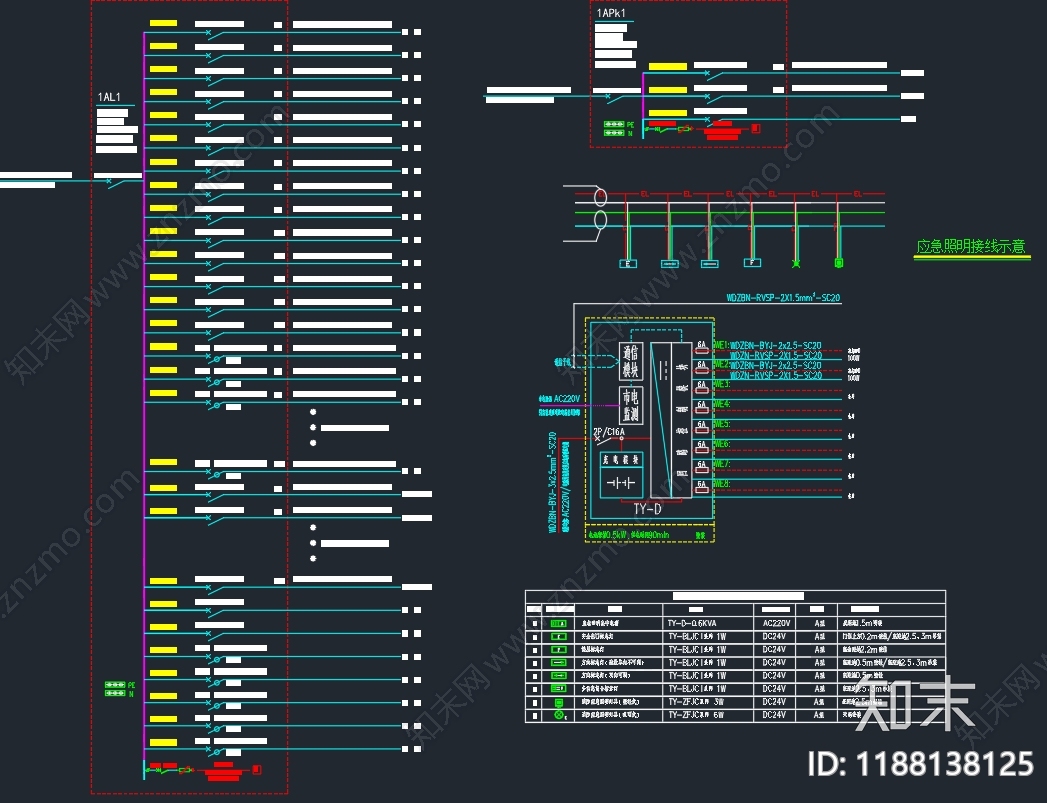1047x803 pixels.
Task: Click the green square lamp symbol in wiring diagram
Action: click(x=839, y=263)
